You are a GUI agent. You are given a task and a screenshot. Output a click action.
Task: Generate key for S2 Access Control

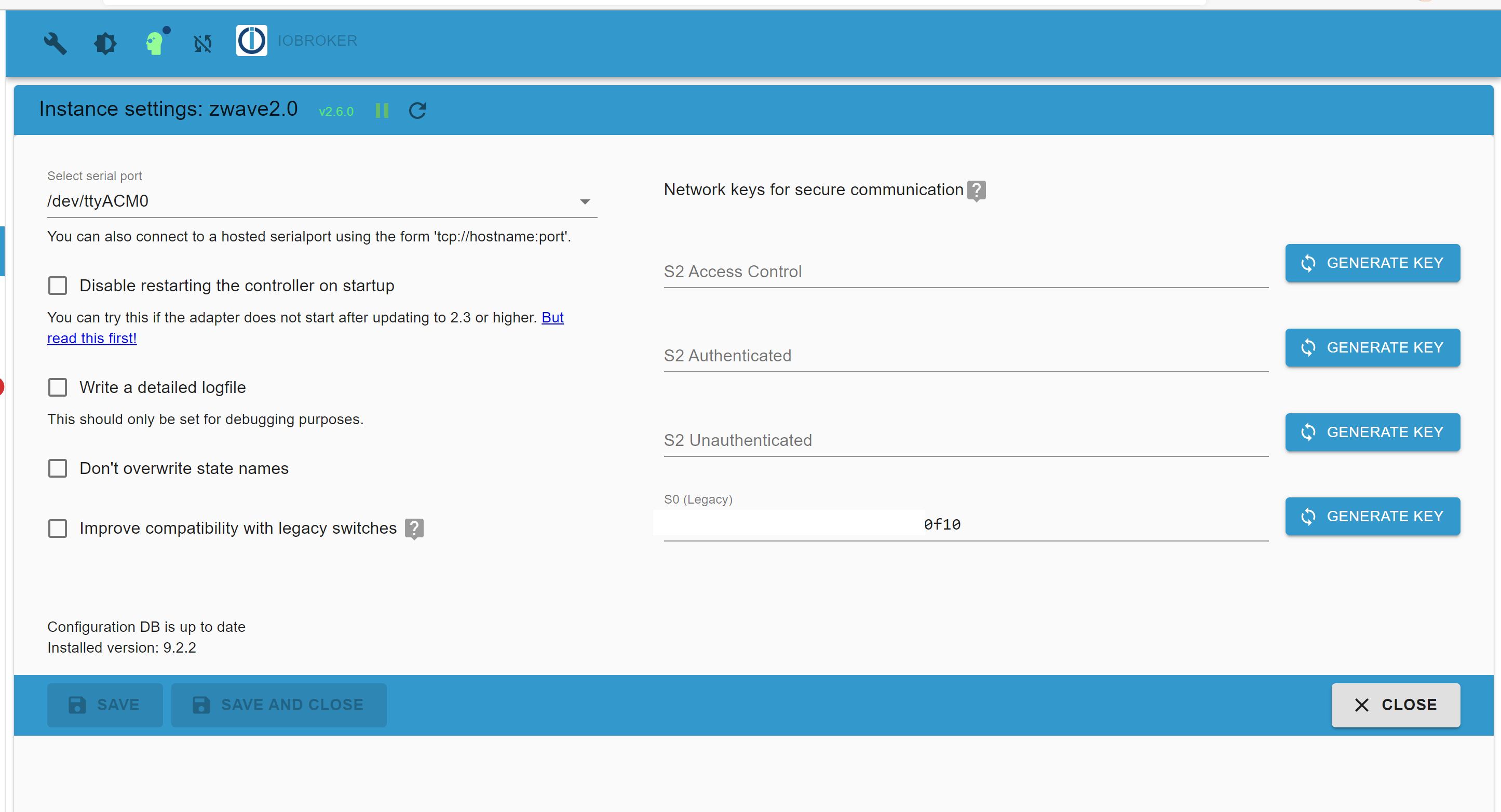(x=1372, y=263)
